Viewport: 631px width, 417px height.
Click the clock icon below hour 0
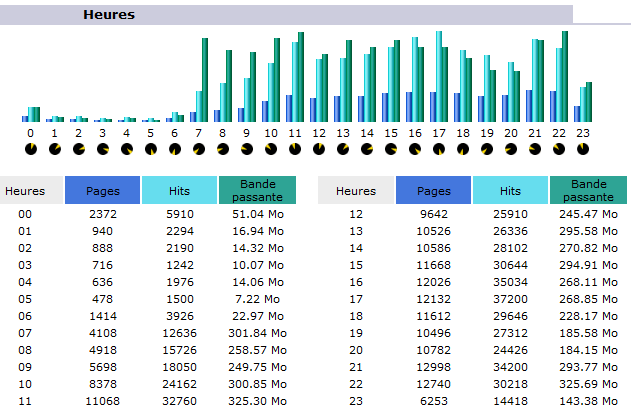coord(30,149)
